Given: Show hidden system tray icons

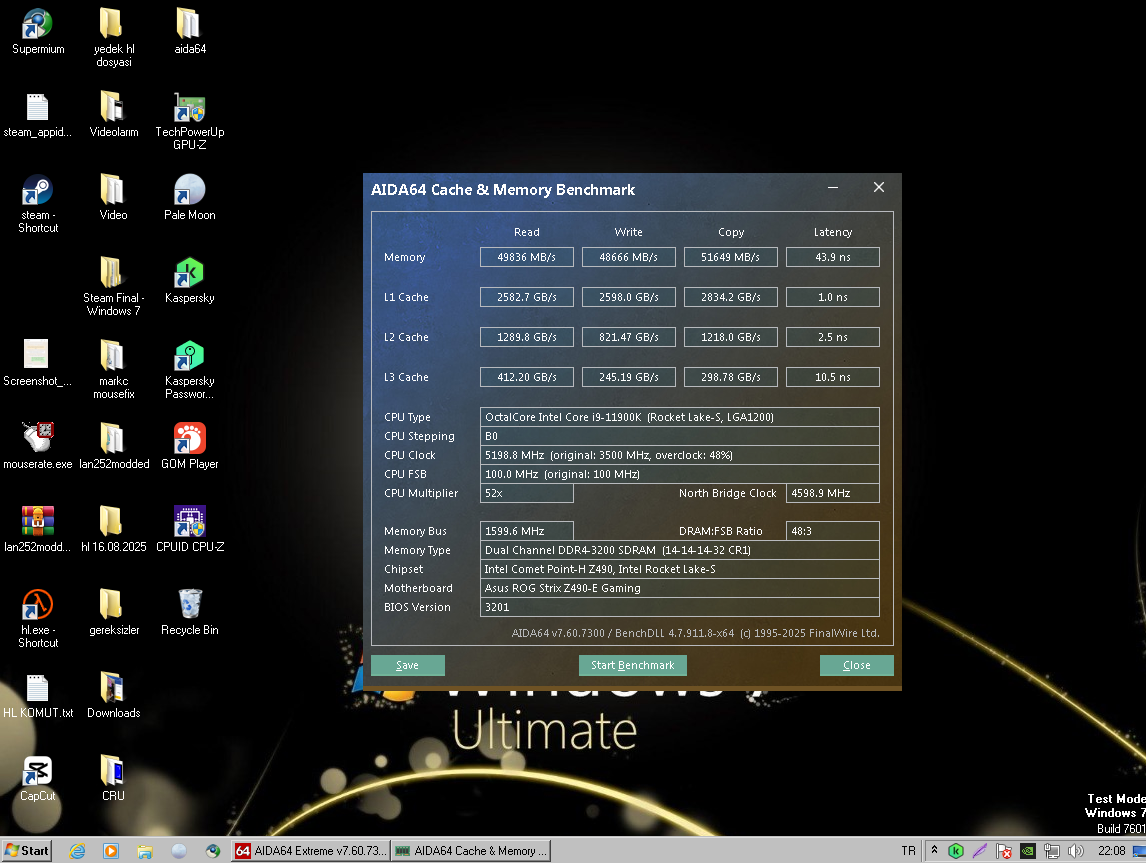Looking at the screenshot, I should pos(934,851).
